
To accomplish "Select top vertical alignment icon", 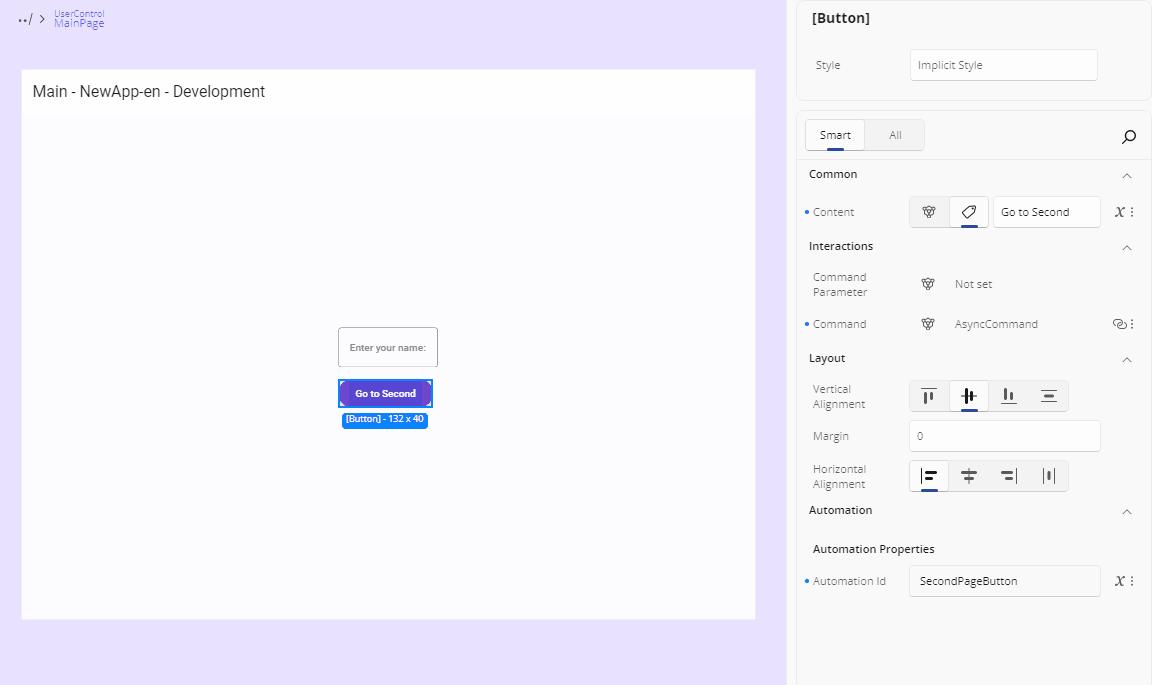I will [928, 396].
